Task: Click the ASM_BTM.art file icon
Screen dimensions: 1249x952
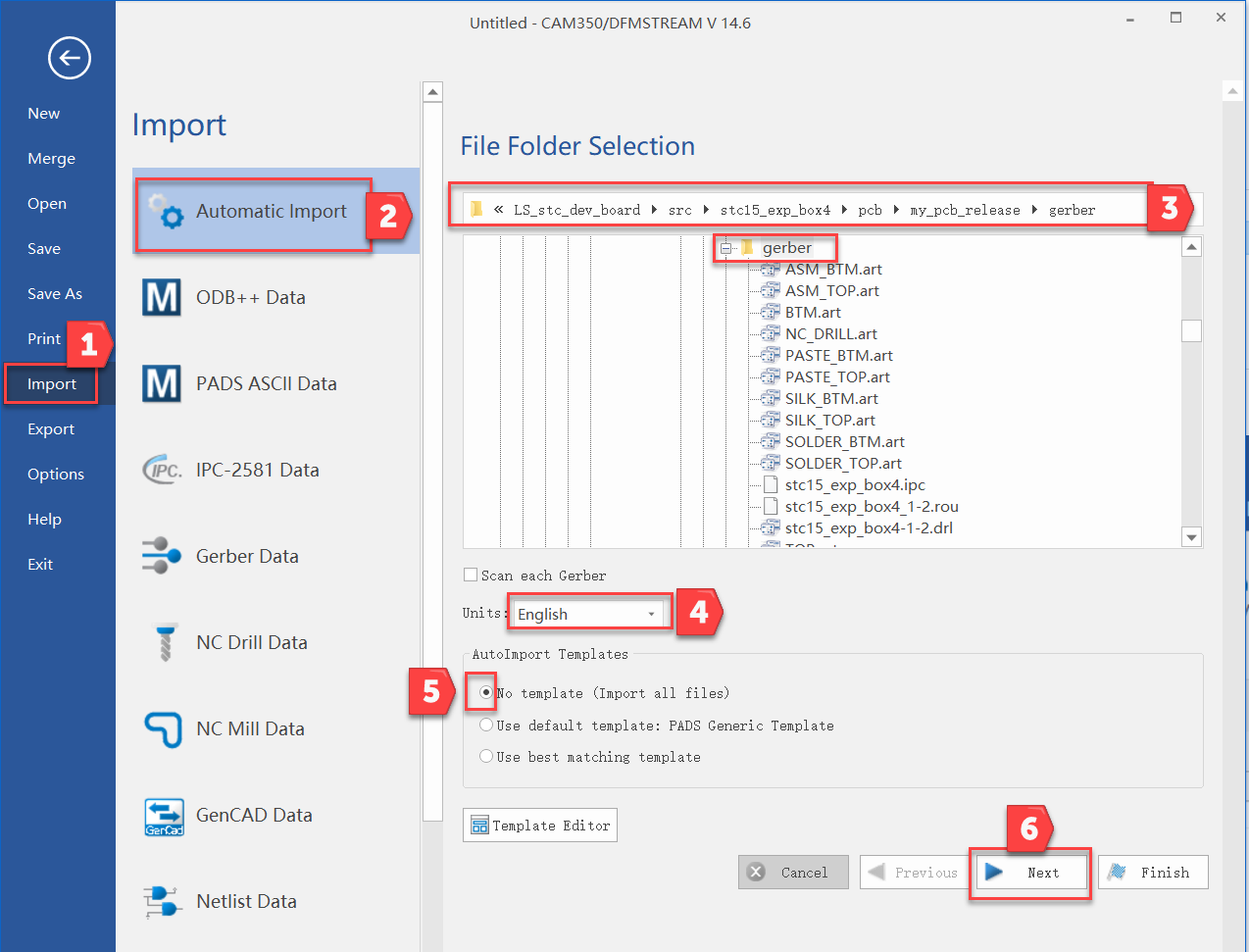Action: (x=771, y=269)
